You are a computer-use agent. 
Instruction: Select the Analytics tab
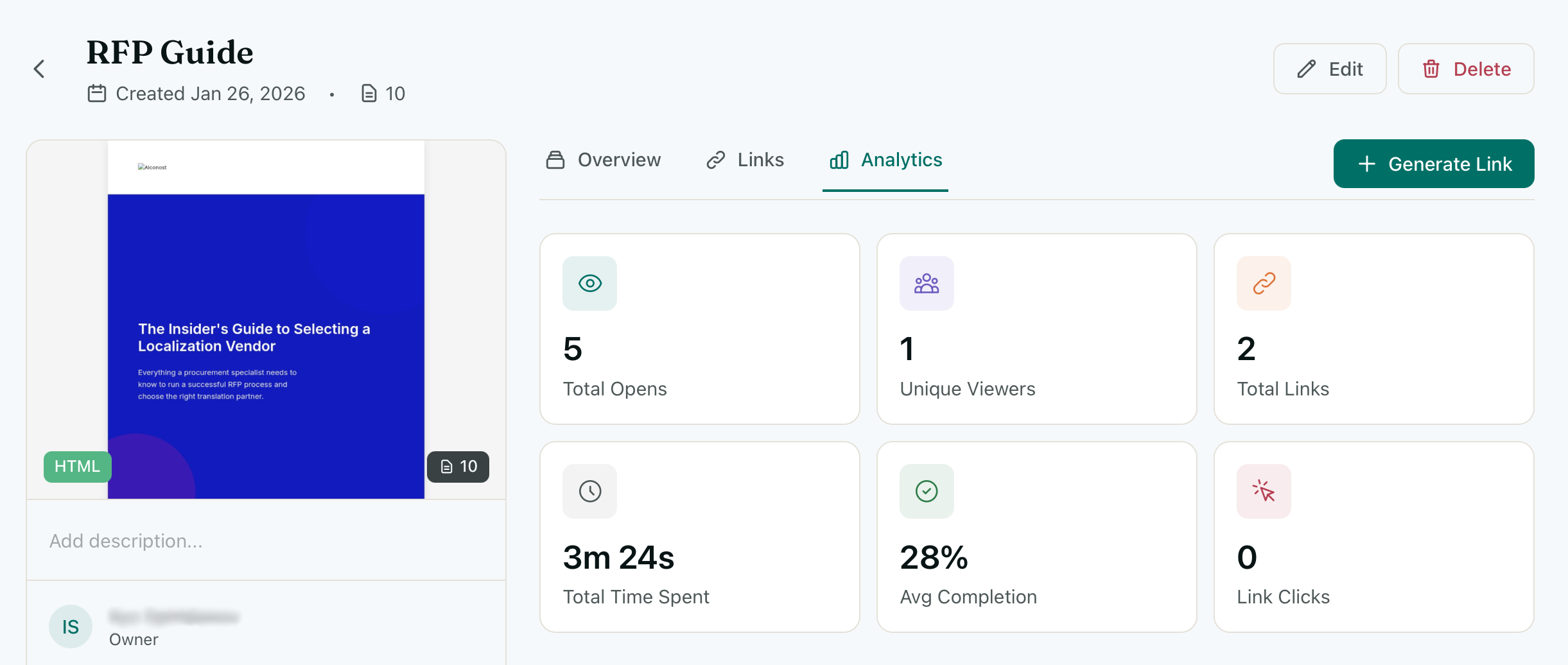[x=885, y=160]
